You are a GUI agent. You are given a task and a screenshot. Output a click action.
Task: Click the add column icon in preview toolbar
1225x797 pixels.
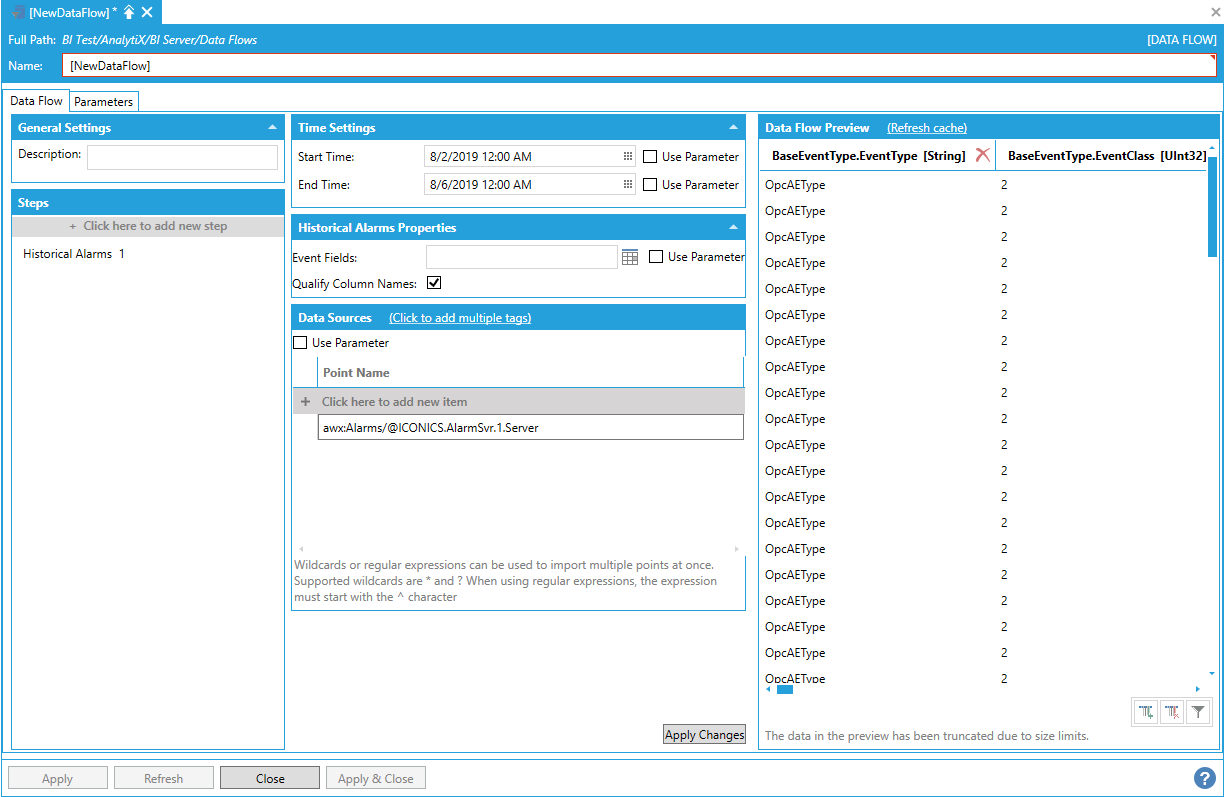[1146, 712]
